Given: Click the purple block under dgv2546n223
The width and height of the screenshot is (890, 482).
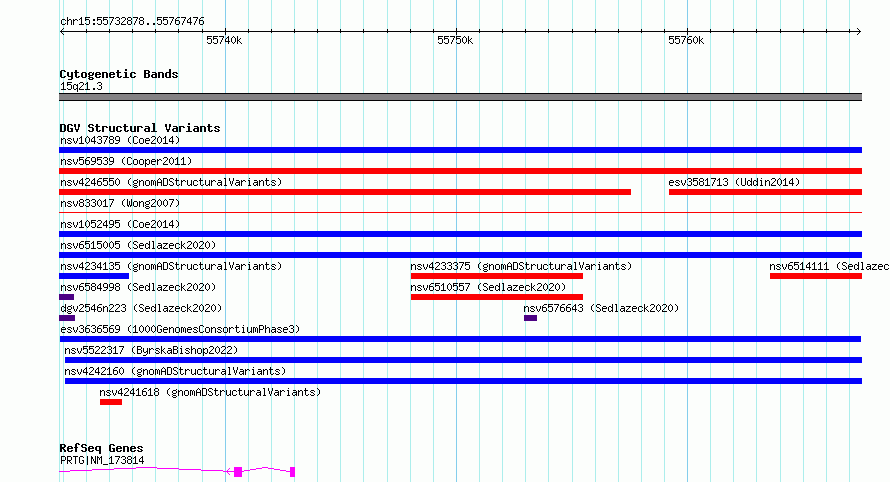Looking at the screenshot, I should [x=67, y=318].
